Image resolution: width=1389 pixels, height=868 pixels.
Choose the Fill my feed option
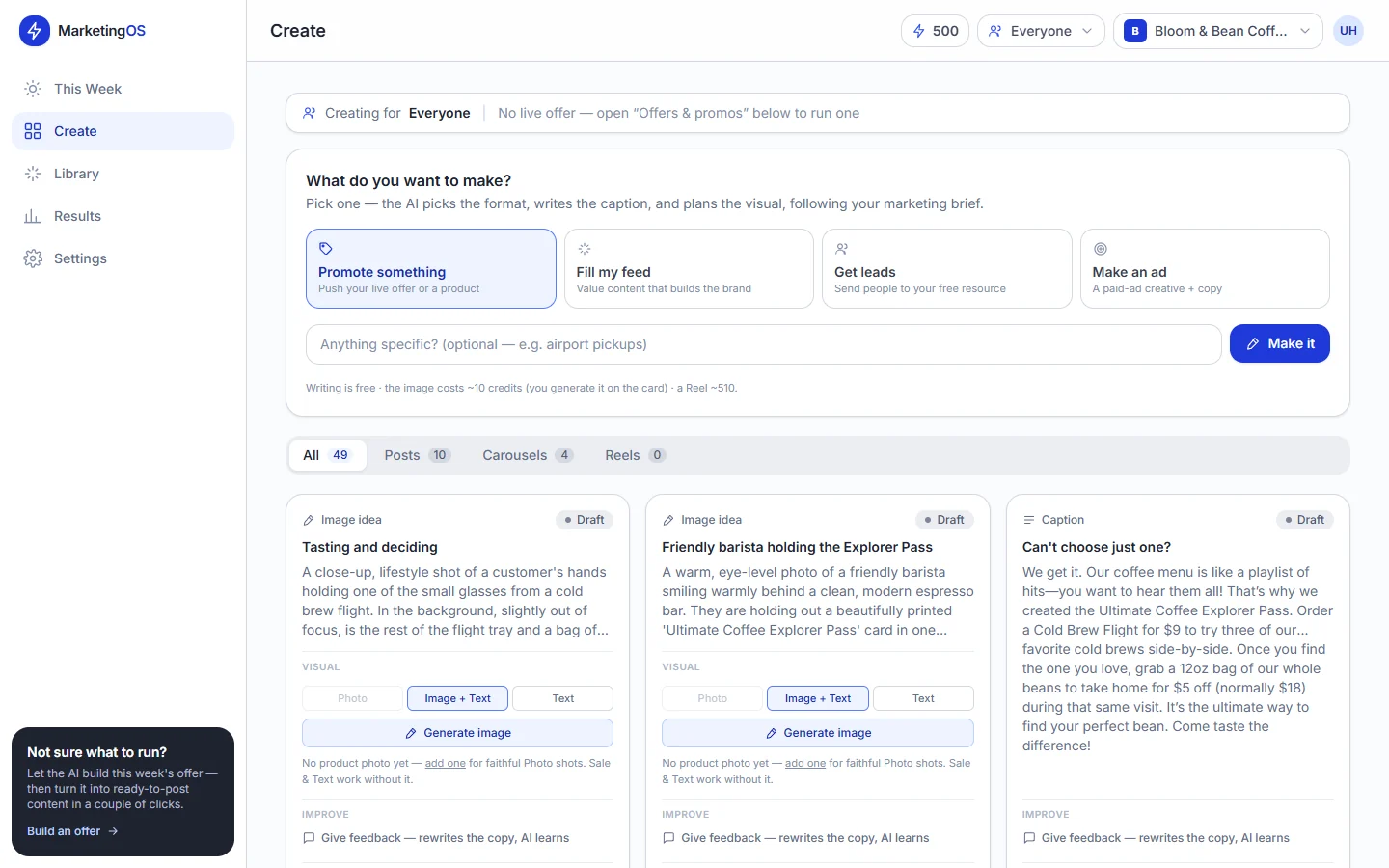click(x=689, y=268)
